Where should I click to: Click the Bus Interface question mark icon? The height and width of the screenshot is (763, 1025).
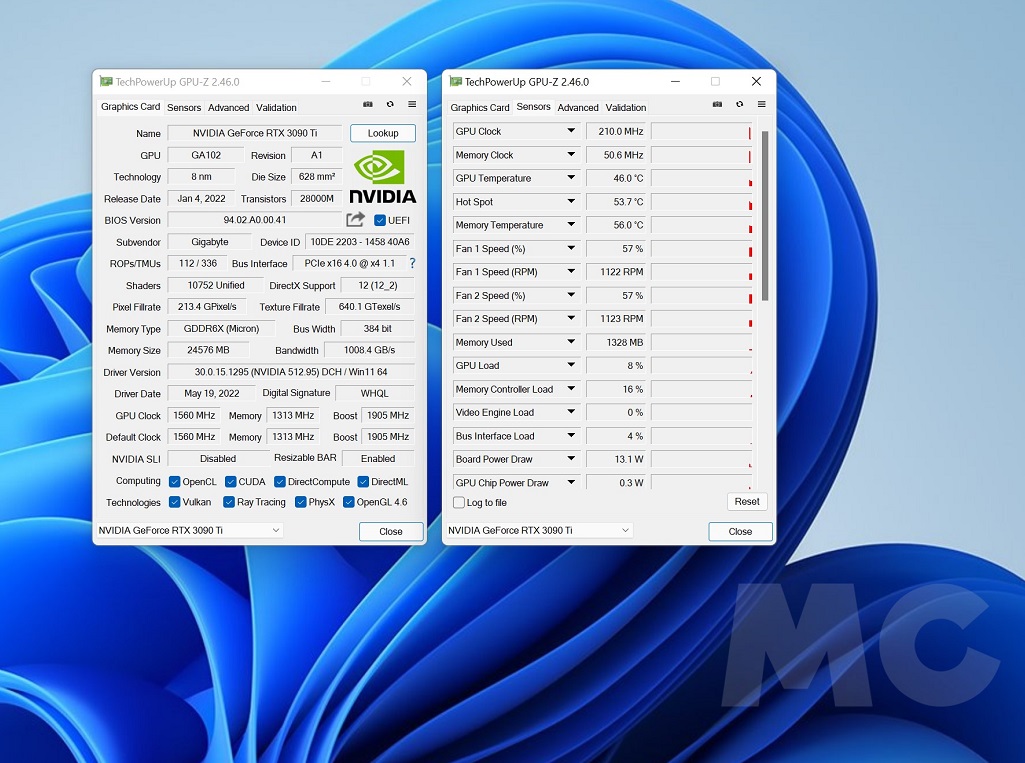click(412, 264)
